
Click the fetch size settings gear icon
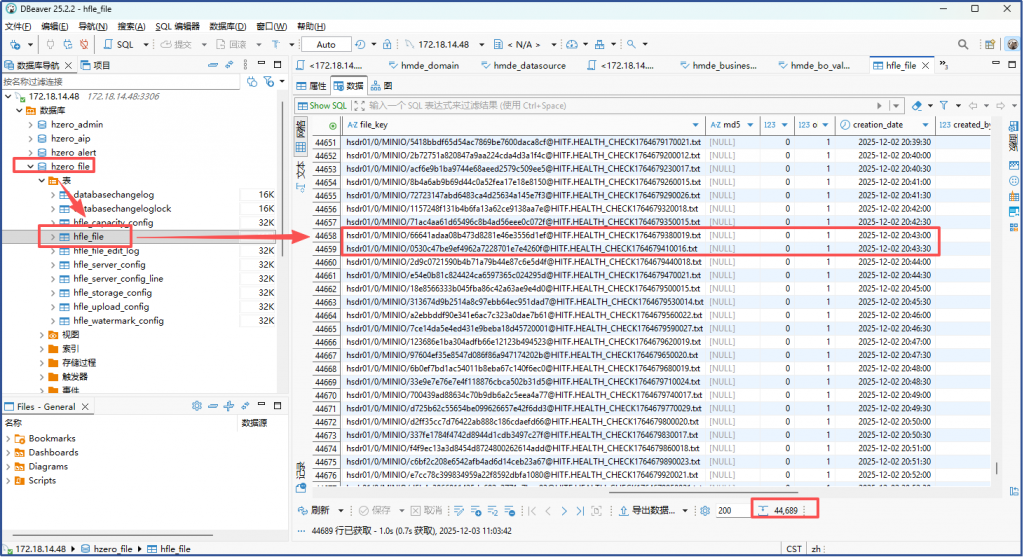(705, 510)
